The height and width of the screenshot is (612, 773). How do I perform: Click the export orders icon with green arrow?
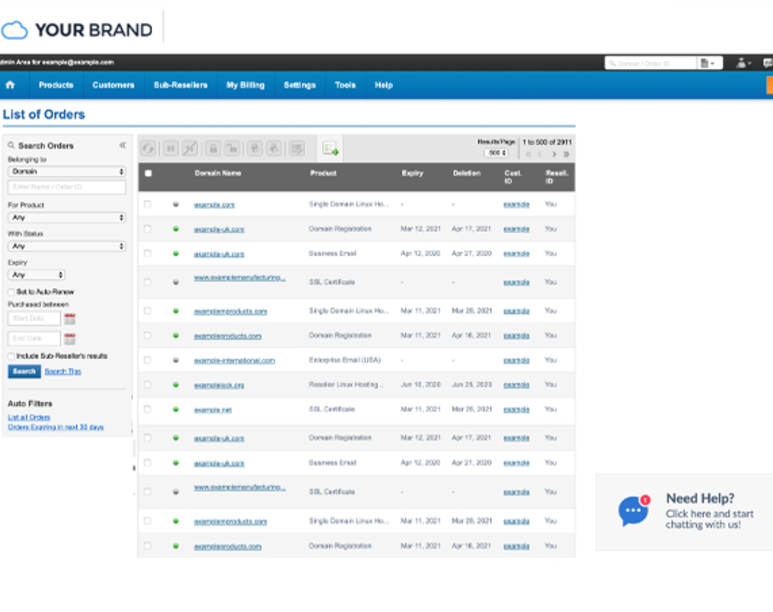point(331,148)
